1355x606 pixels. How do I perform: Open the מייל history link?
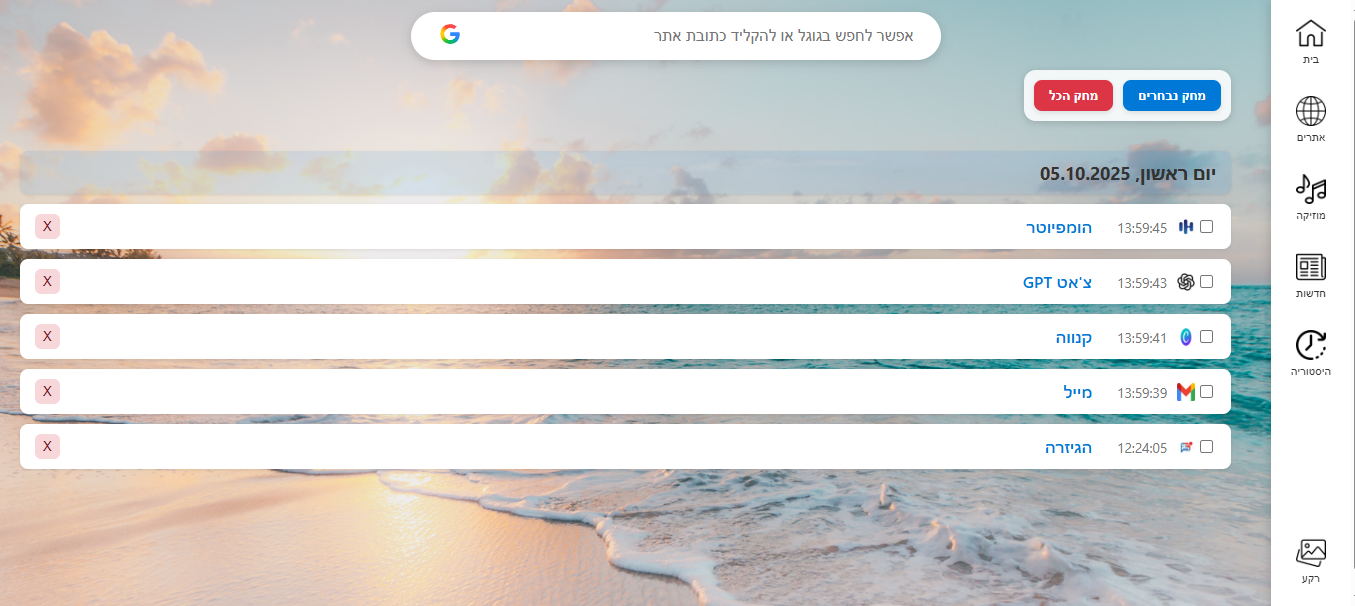[1078, 392]
